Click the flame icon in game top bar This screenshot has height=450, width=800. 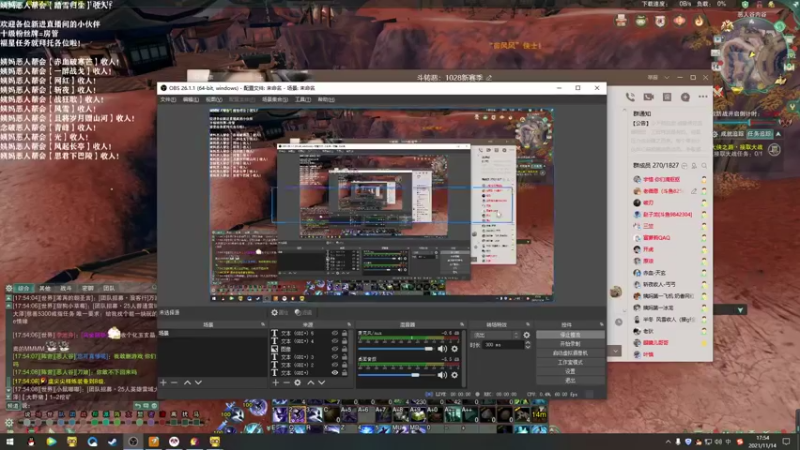[x=699, y=21]
